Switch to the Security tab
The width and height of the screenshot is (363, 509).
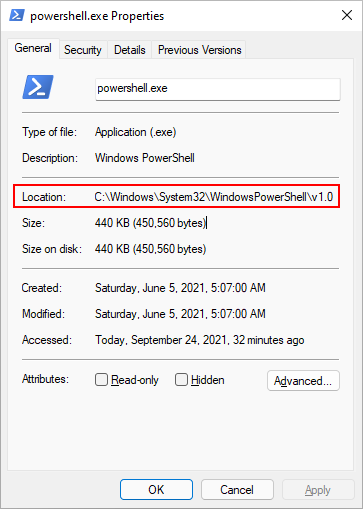[83, 50]
